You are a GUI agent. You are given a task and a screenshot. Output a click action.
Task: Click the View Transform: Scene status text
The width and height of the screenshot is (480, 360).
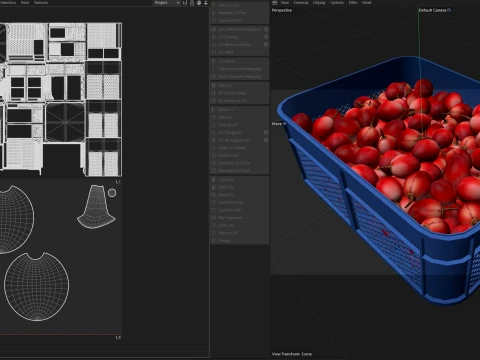pos(292,354)
